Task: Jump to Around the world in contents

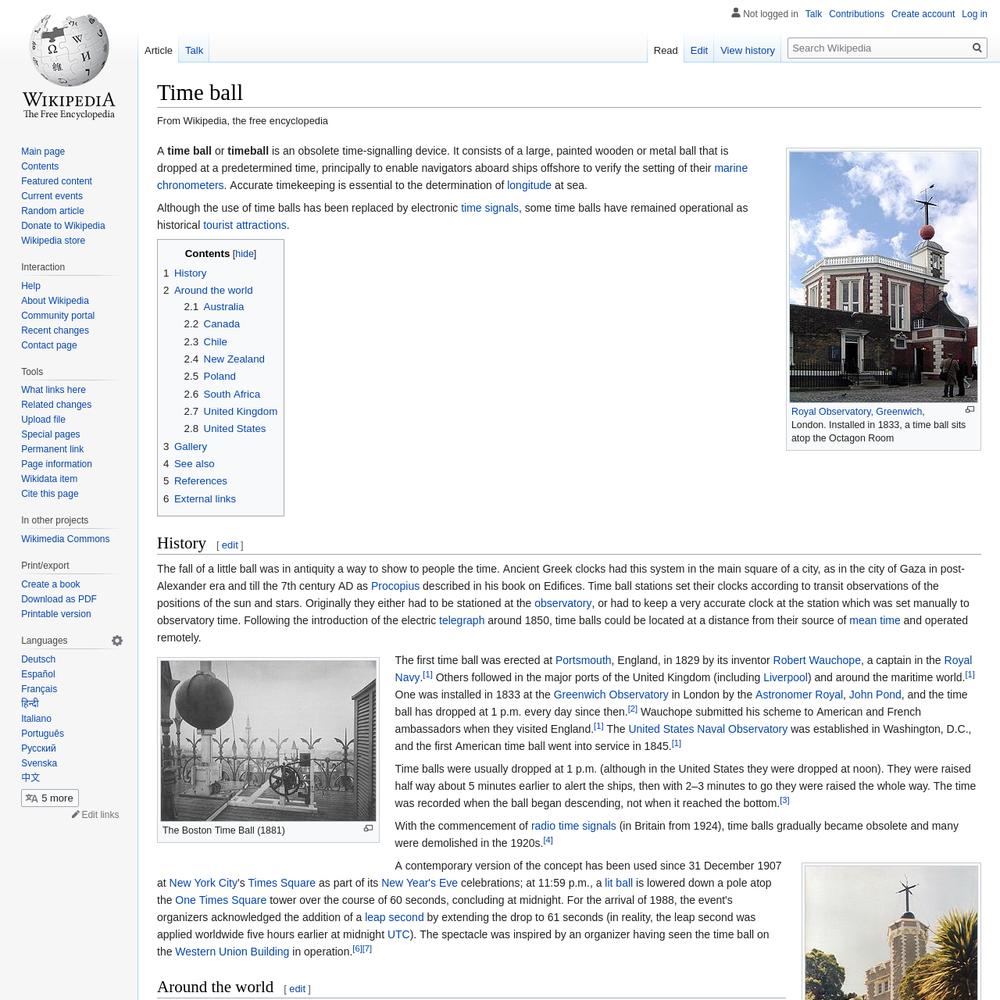Action: pyautogui.click(x=213, y=290)
